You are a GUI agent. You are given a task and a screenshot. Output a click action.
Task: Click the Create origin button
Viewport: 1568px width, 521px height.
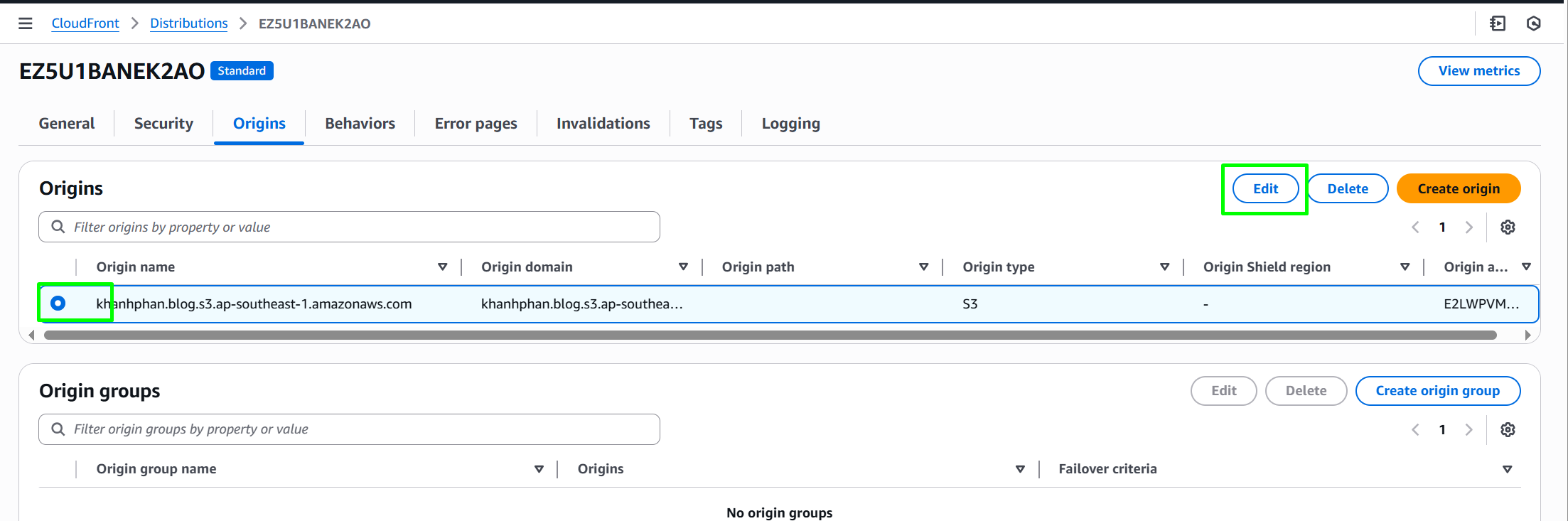click(1459, 188)
